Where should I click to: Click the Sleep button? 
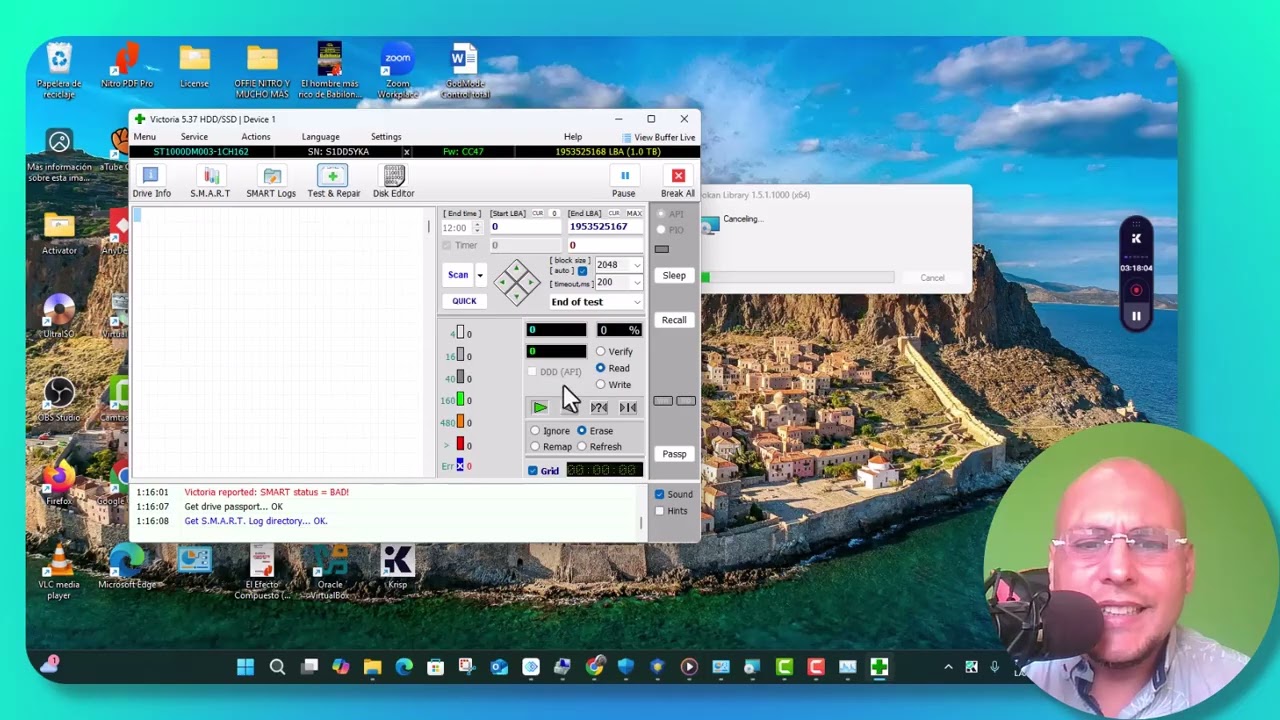674,276
